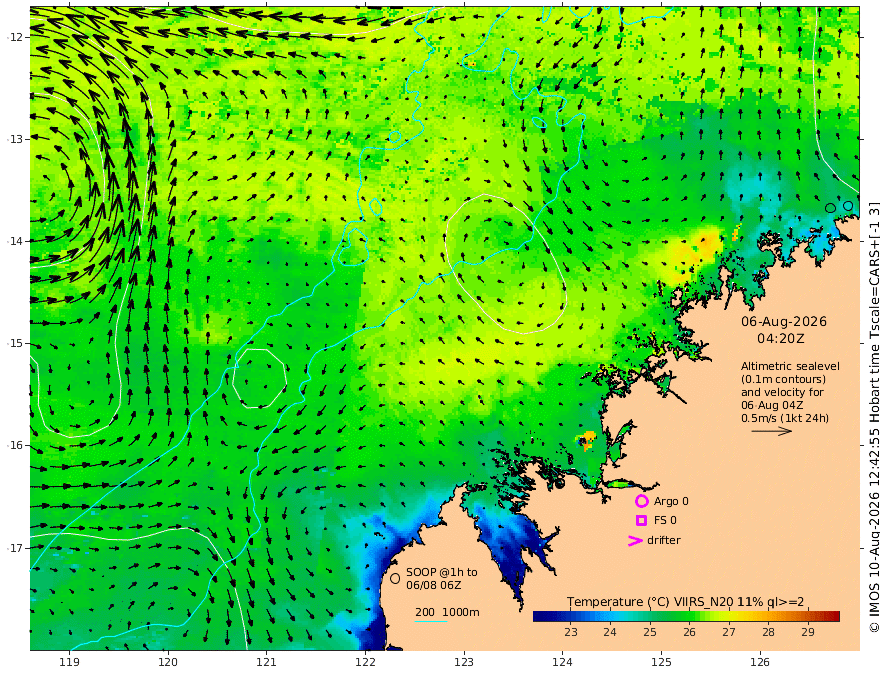880x680 pixels.
Task: Click the date text 06-Aug-2026
Action: tap(784, 321)
